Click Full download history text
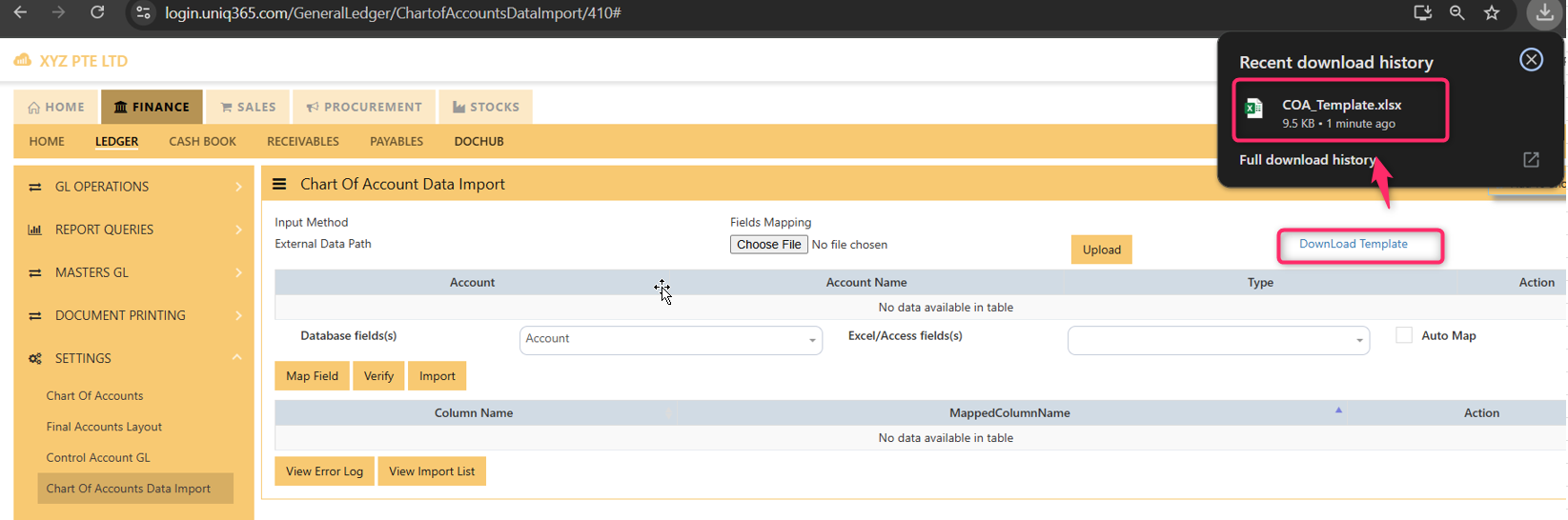Viewport: 1568px width, 520px height. [x=1307, y=160]
